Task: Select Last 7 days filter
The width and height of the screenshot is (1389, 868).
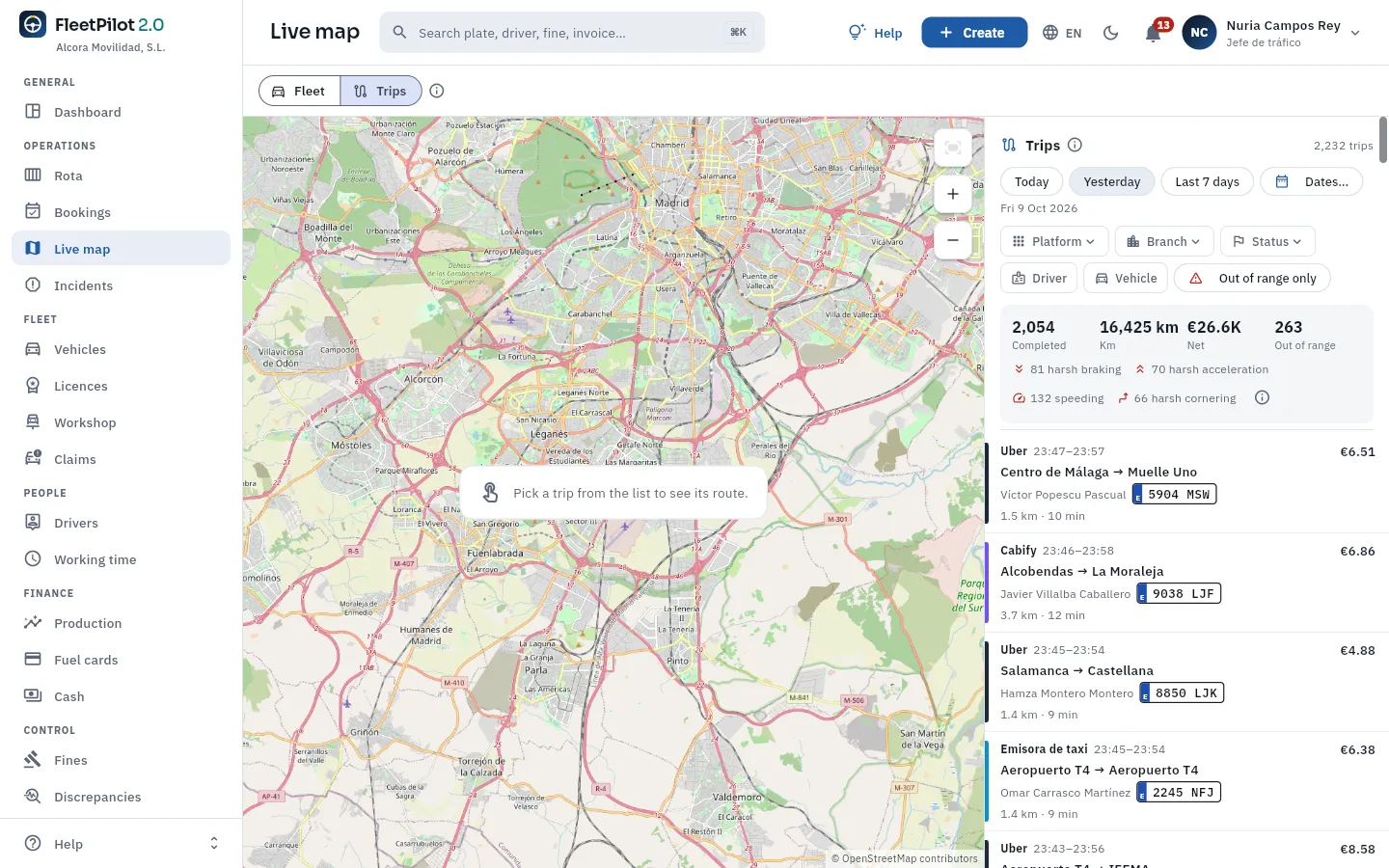Action: 1207,181
